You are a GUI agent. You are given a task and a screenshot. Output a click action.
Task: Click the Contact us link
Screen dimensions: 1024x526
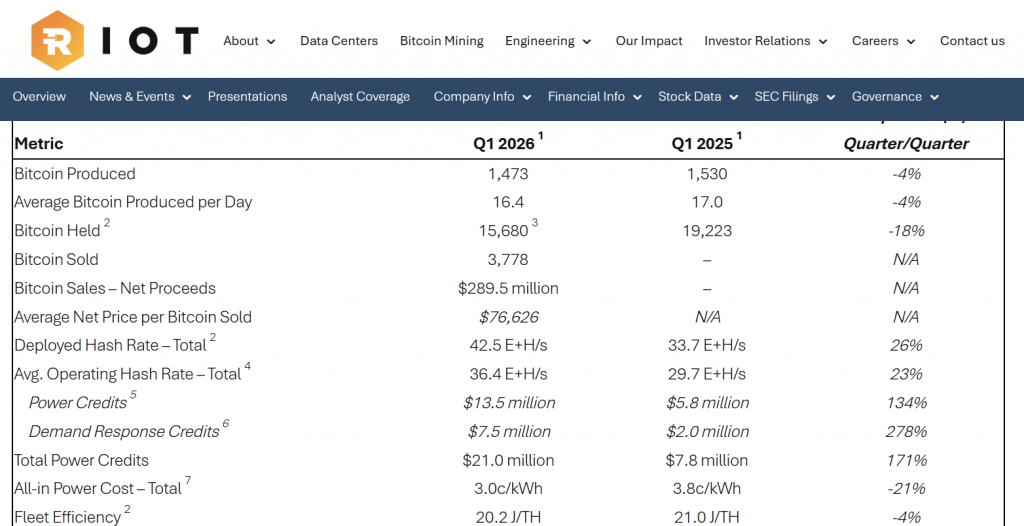(x=972, y=41)
